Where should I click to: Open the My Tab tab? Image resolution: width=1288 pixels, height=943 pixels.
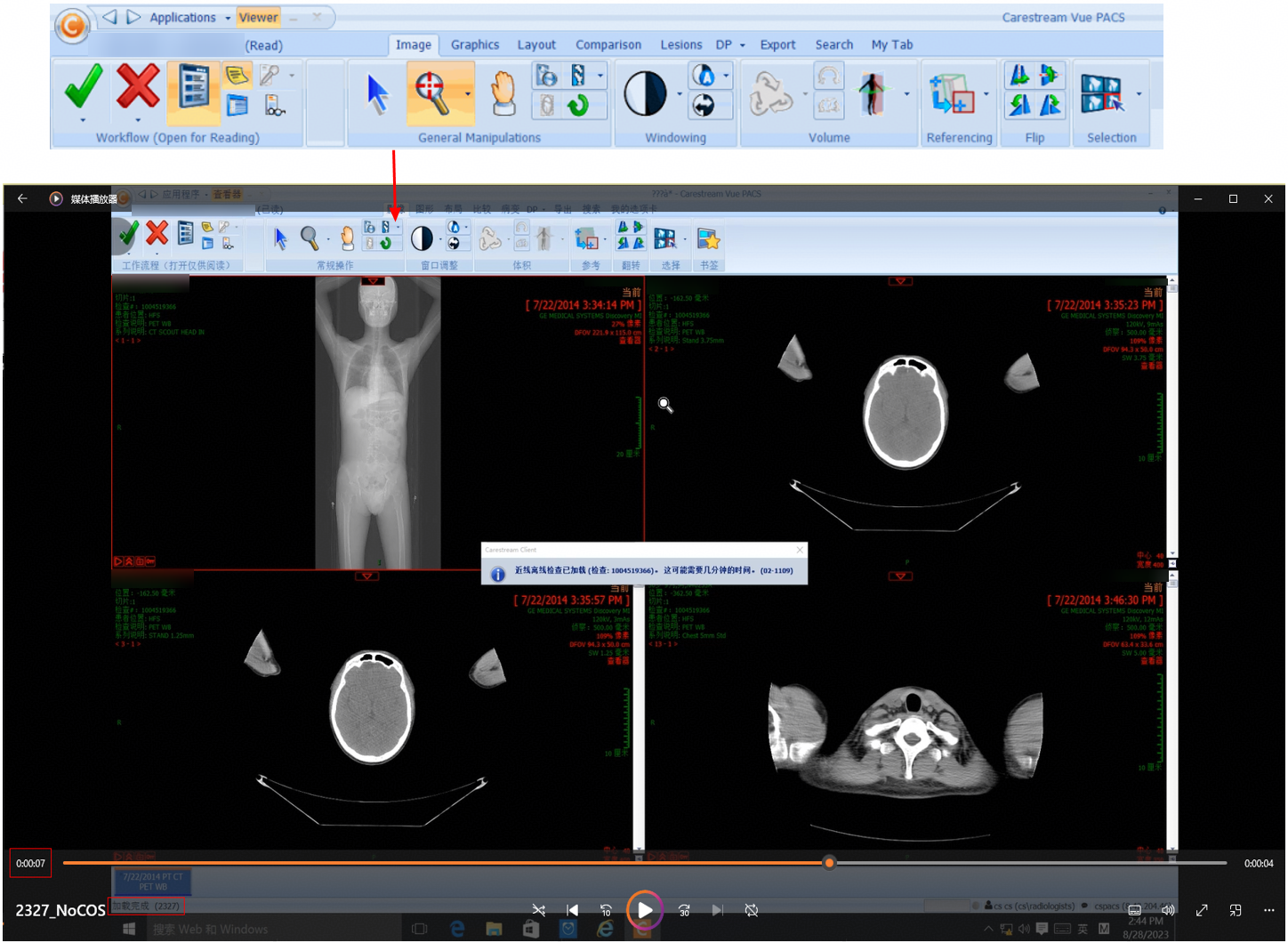892,44
